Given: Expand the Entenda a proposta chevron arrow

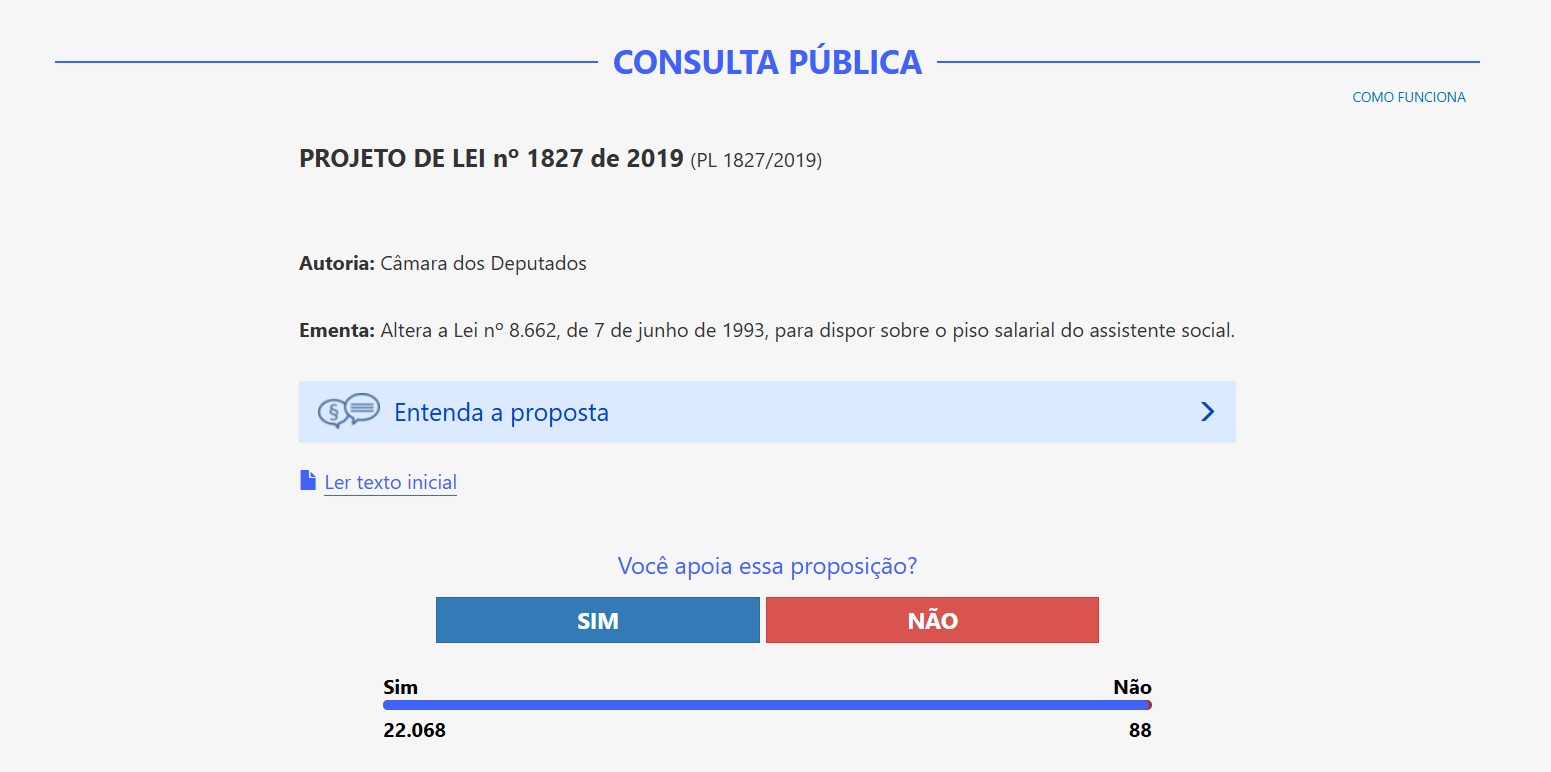Looking at the screenshot, I should pos(1207,412).
